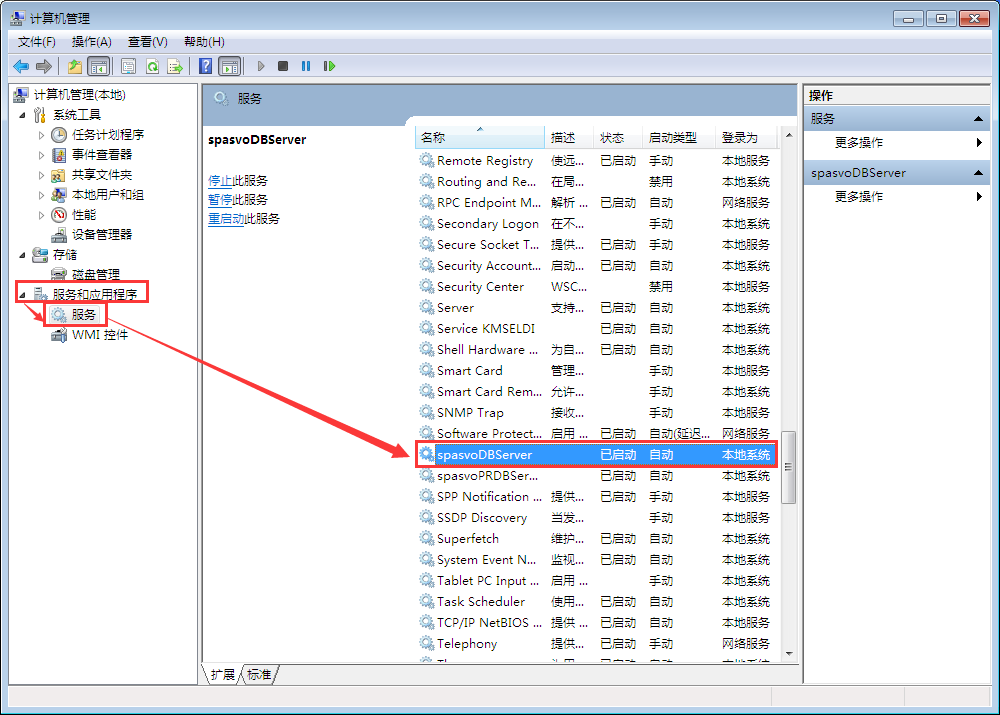The image size is (1000, 715).
Task: Stop the service using the toolbar stop button
Action: click(x=283, y=66)
